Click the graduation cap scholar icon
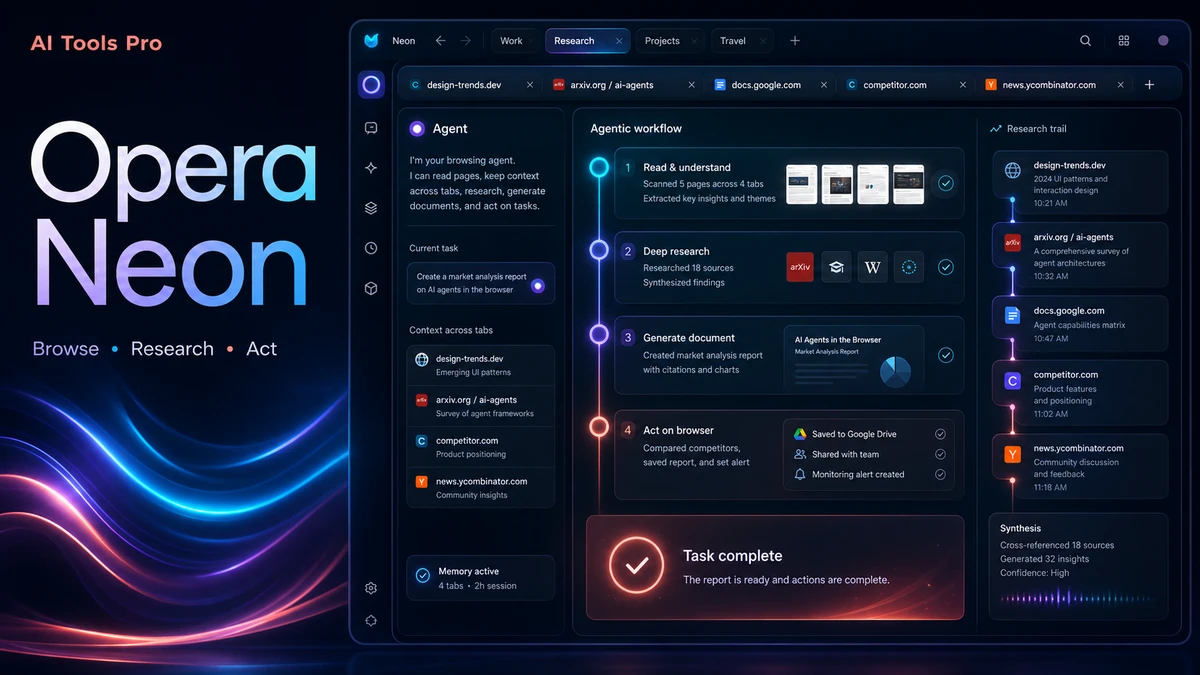 (x=836, y=266)
